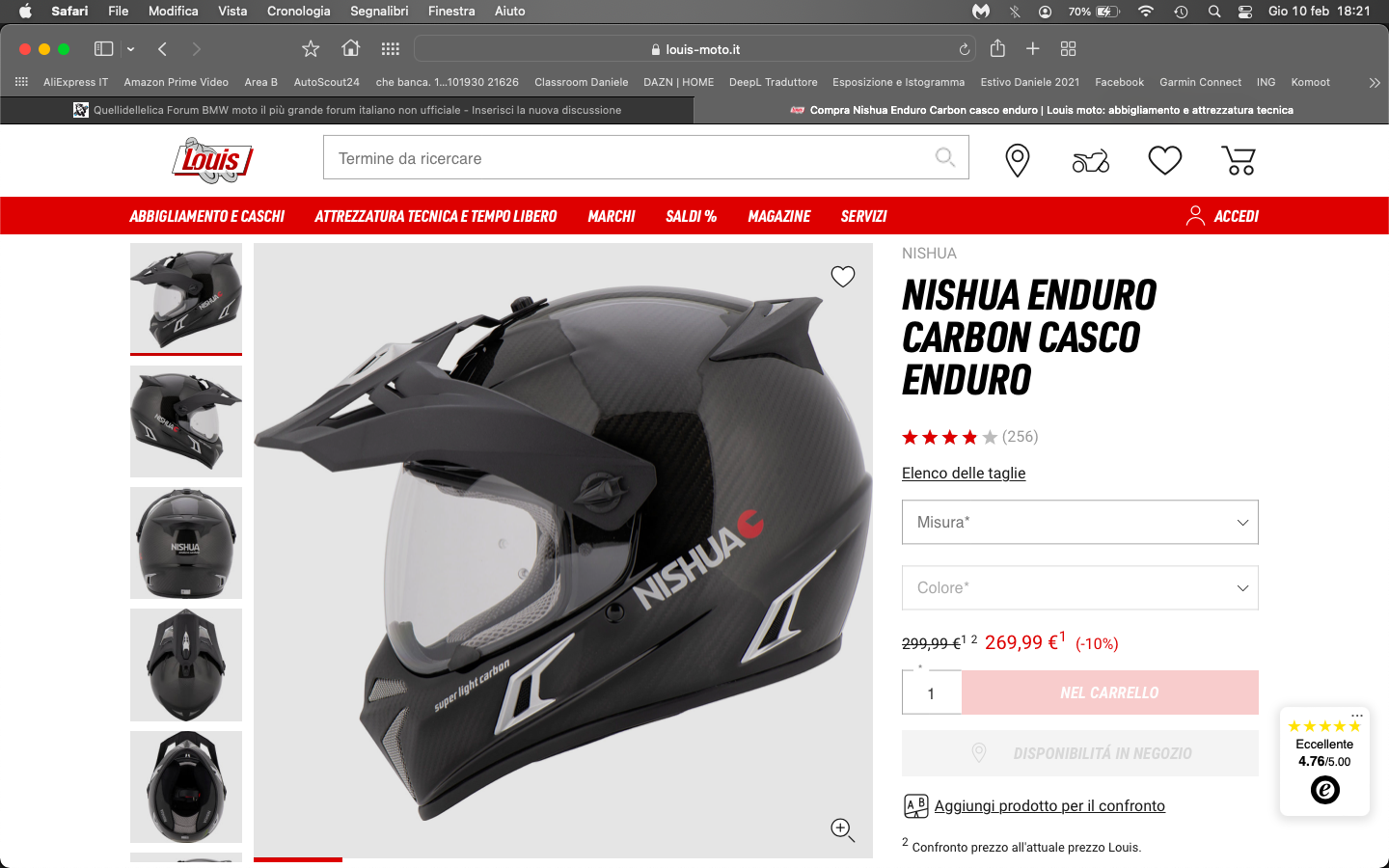
Task: Expand the Colore dropdown
Action: pos(1080,587)
